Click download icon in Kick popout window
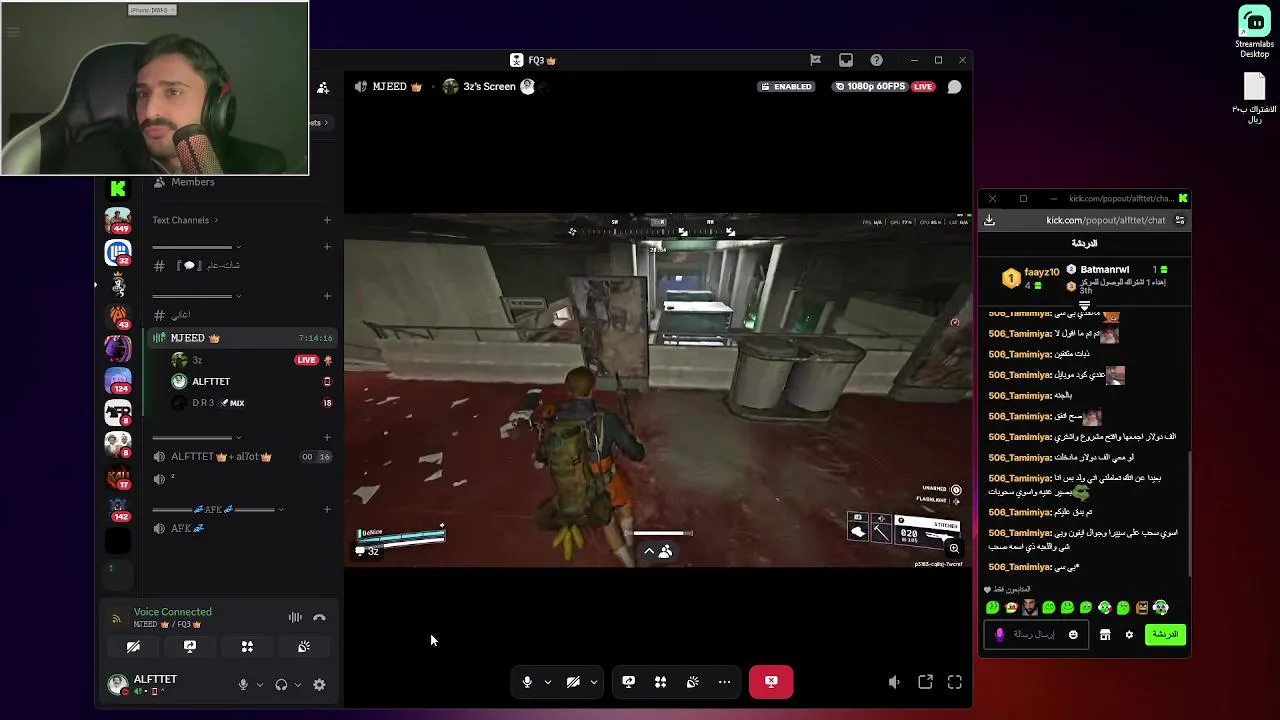This screenshot has height=720, width=1280. tap(989, 220)
